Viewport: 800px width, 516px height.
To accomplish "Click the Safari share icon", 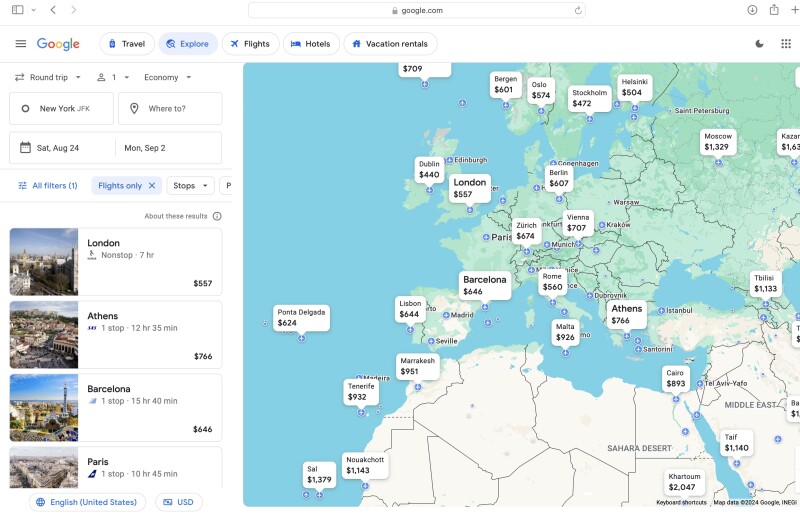I will (x=774, y=10).
